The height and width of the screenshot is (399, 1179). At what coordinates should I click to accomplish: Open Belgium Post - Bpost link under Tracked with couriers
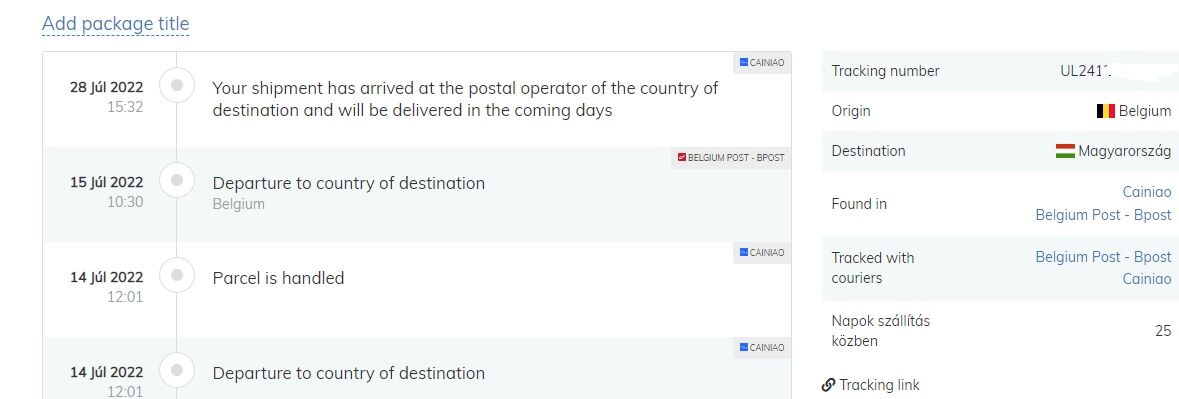point(1103,257)
